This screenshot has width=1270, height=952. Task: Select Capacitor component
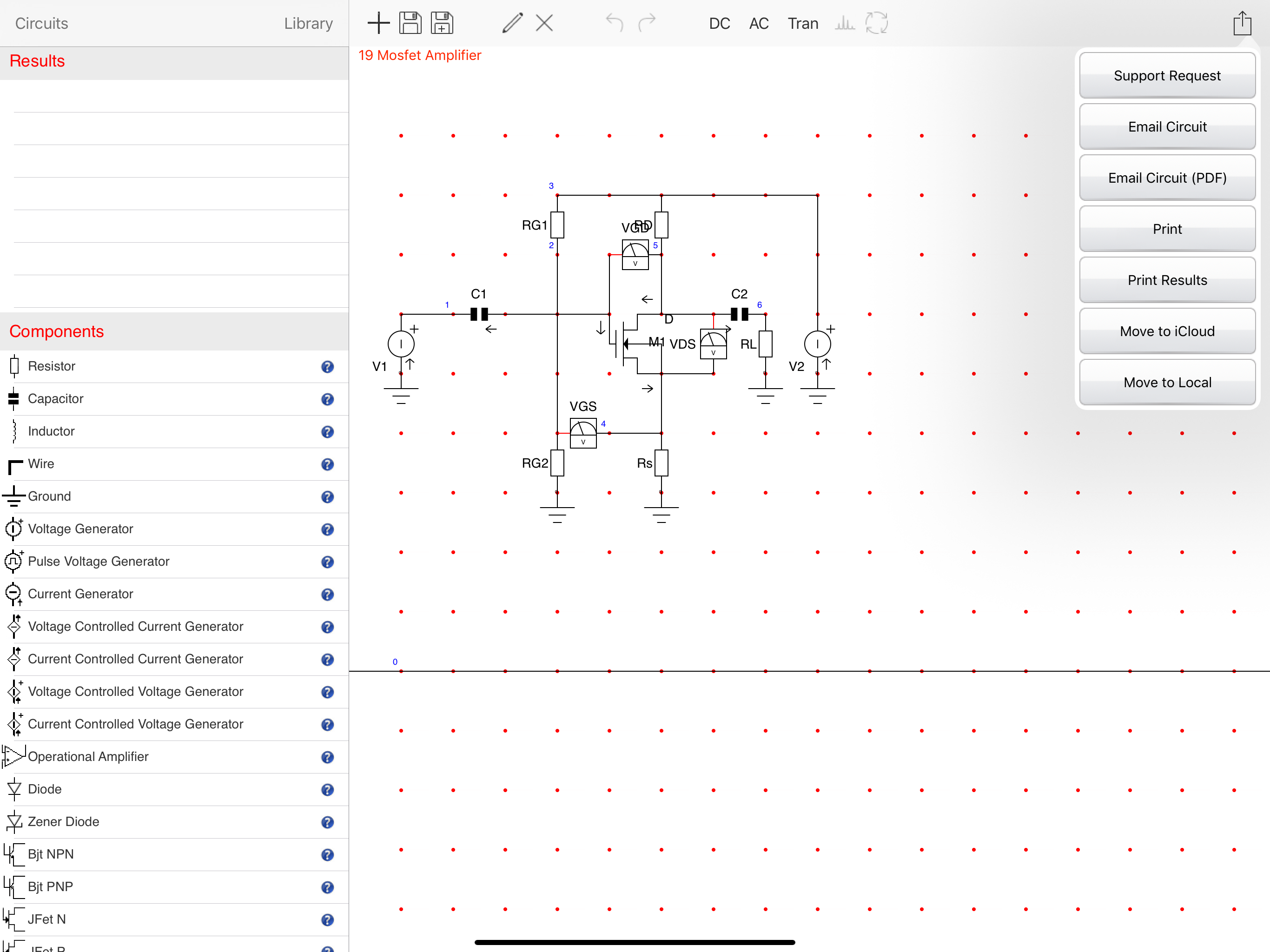174,399
